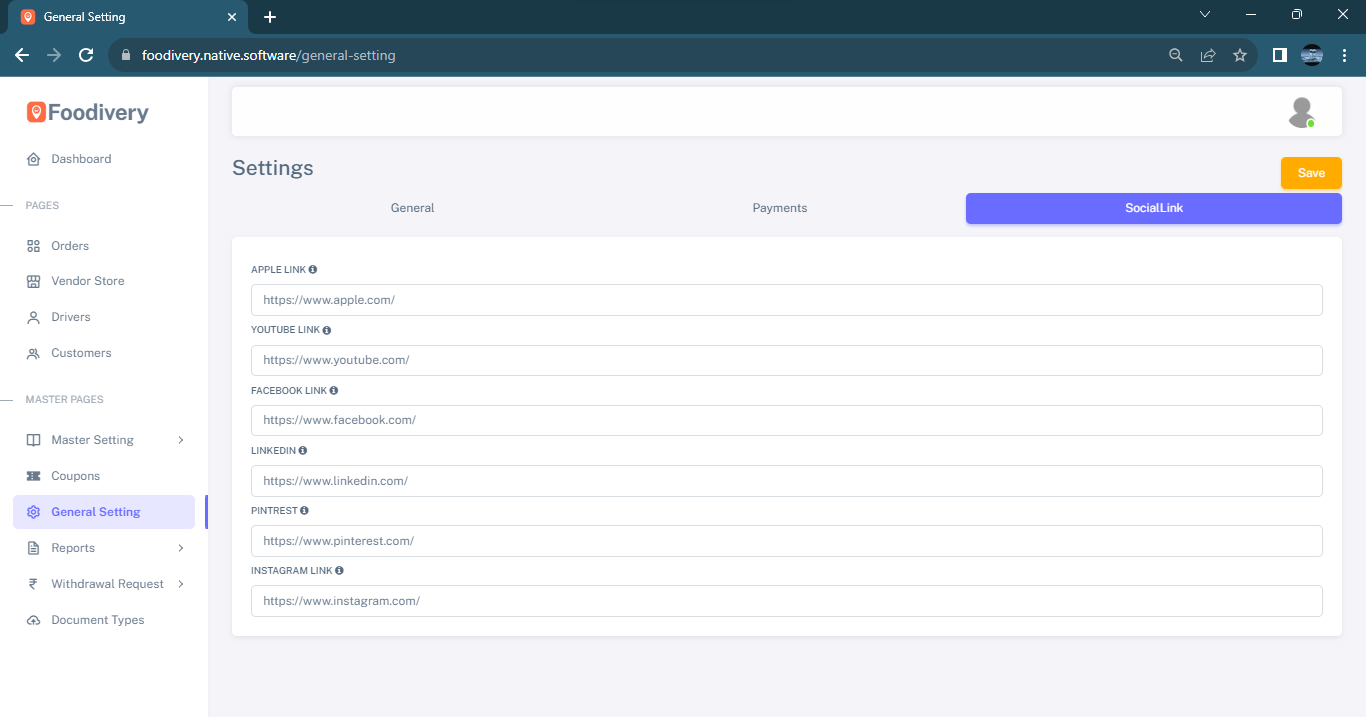Click info icon beside YouTube Link label

coord(327,330)
